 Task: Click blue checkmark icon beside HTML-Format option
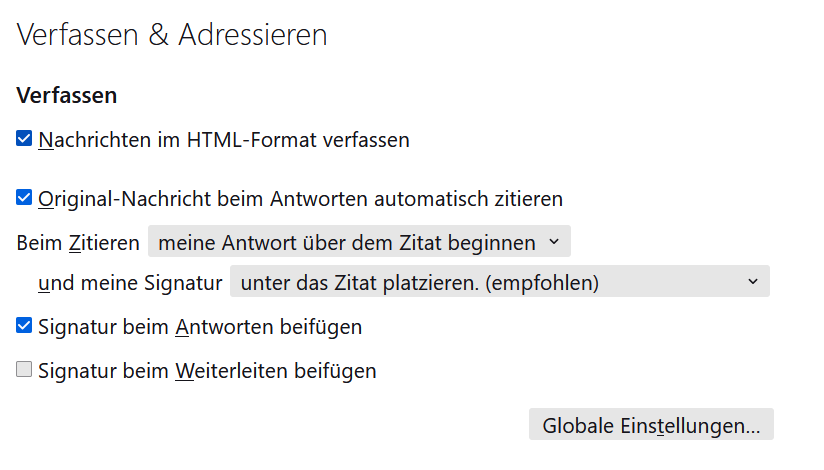click(24, 139)
